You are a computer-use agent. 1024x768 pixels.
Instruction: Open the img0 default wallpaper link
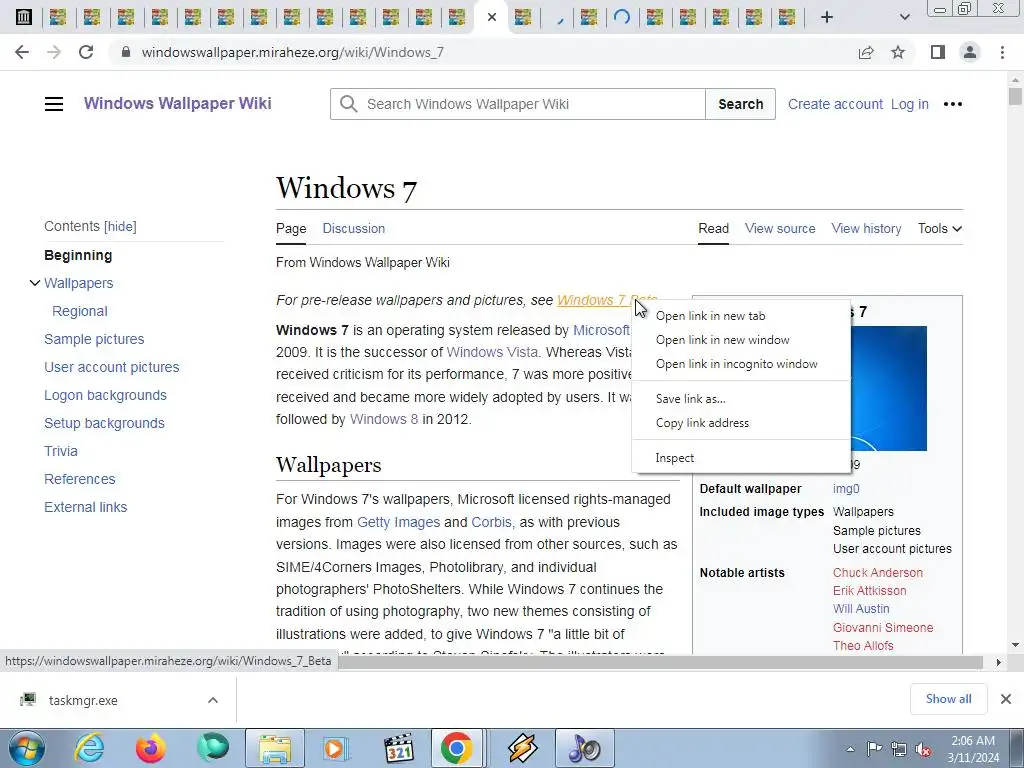[846, 488]
